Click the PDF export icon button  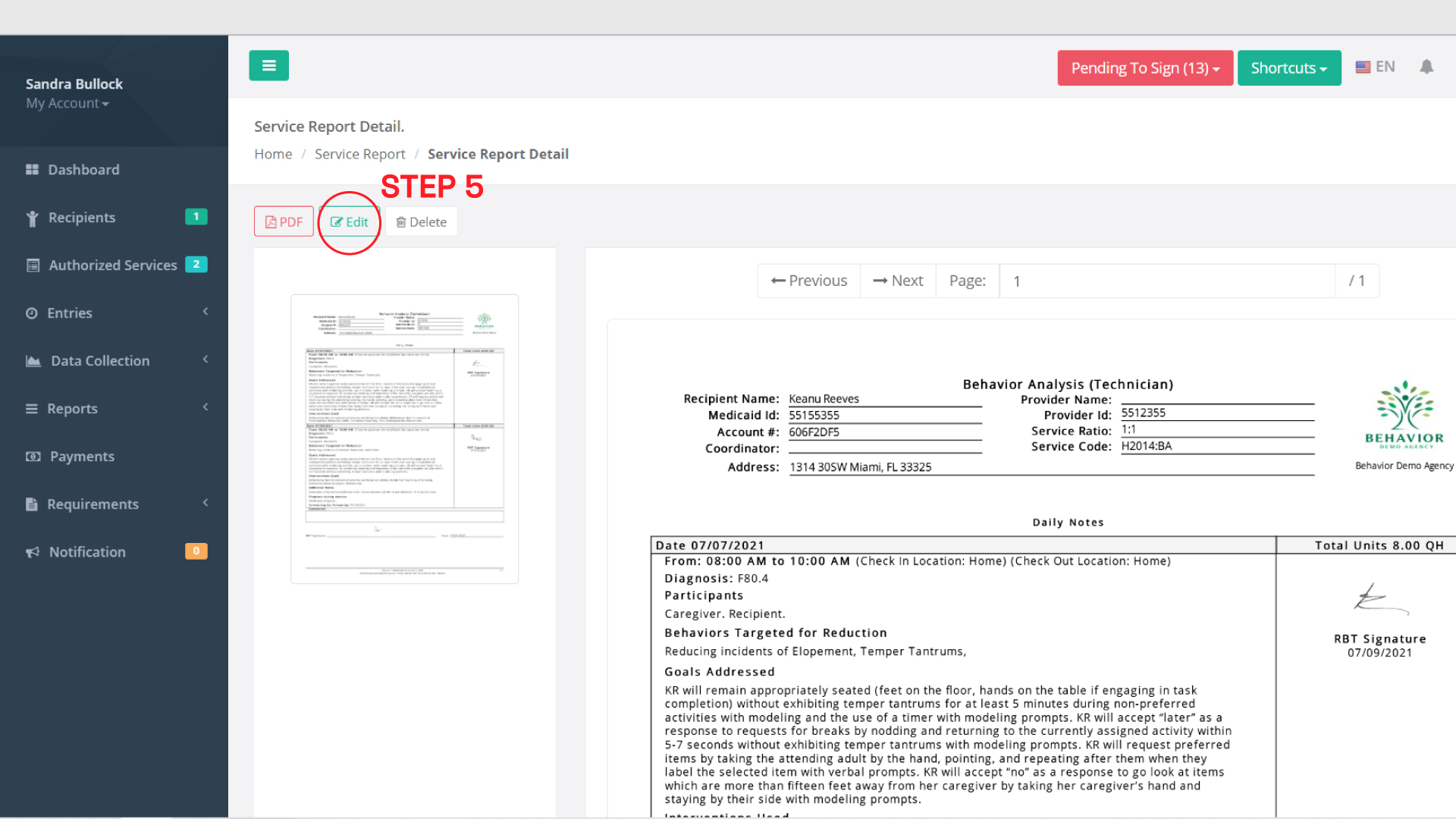click(284, 221)
